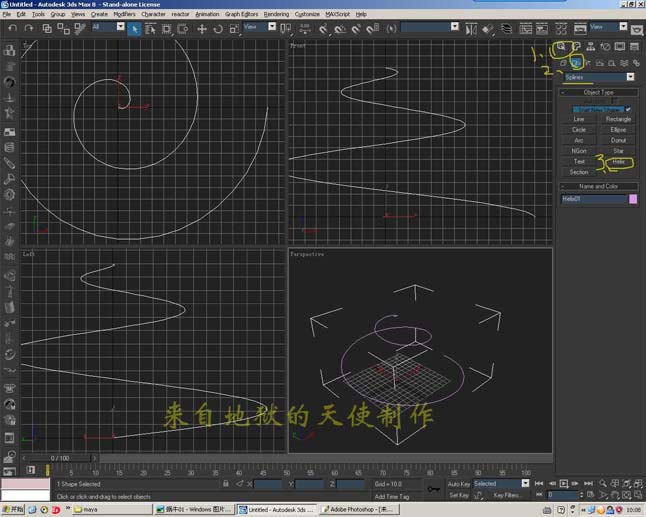This screenshot has height=517, width=646.
Task: Open the Selected key filter dropdown
Action: pos(501,484)
